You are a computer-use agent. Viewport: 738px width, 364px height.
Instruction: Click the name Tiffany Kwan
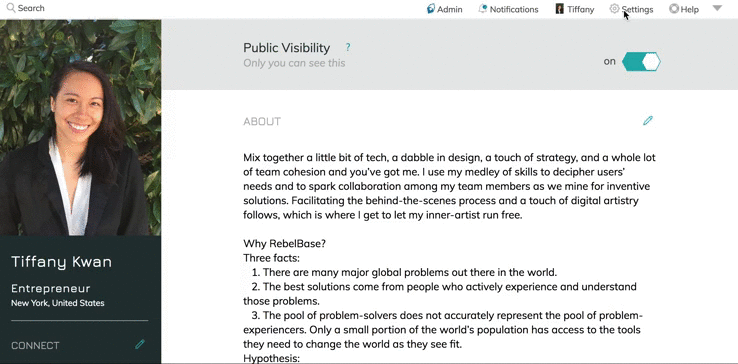coord(61,262)
